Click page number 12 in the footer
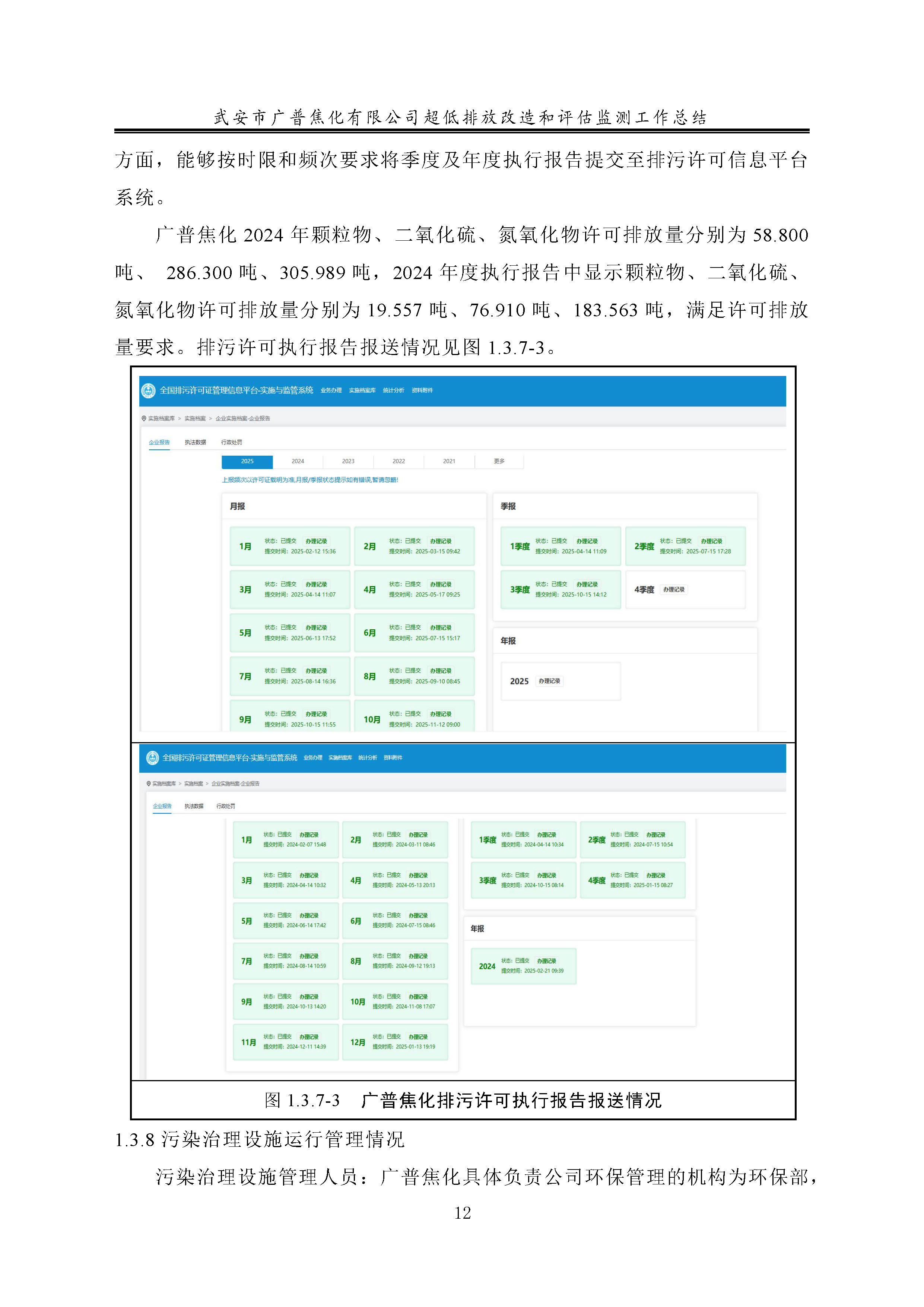924x1307 pixels. click(463, 1213)
